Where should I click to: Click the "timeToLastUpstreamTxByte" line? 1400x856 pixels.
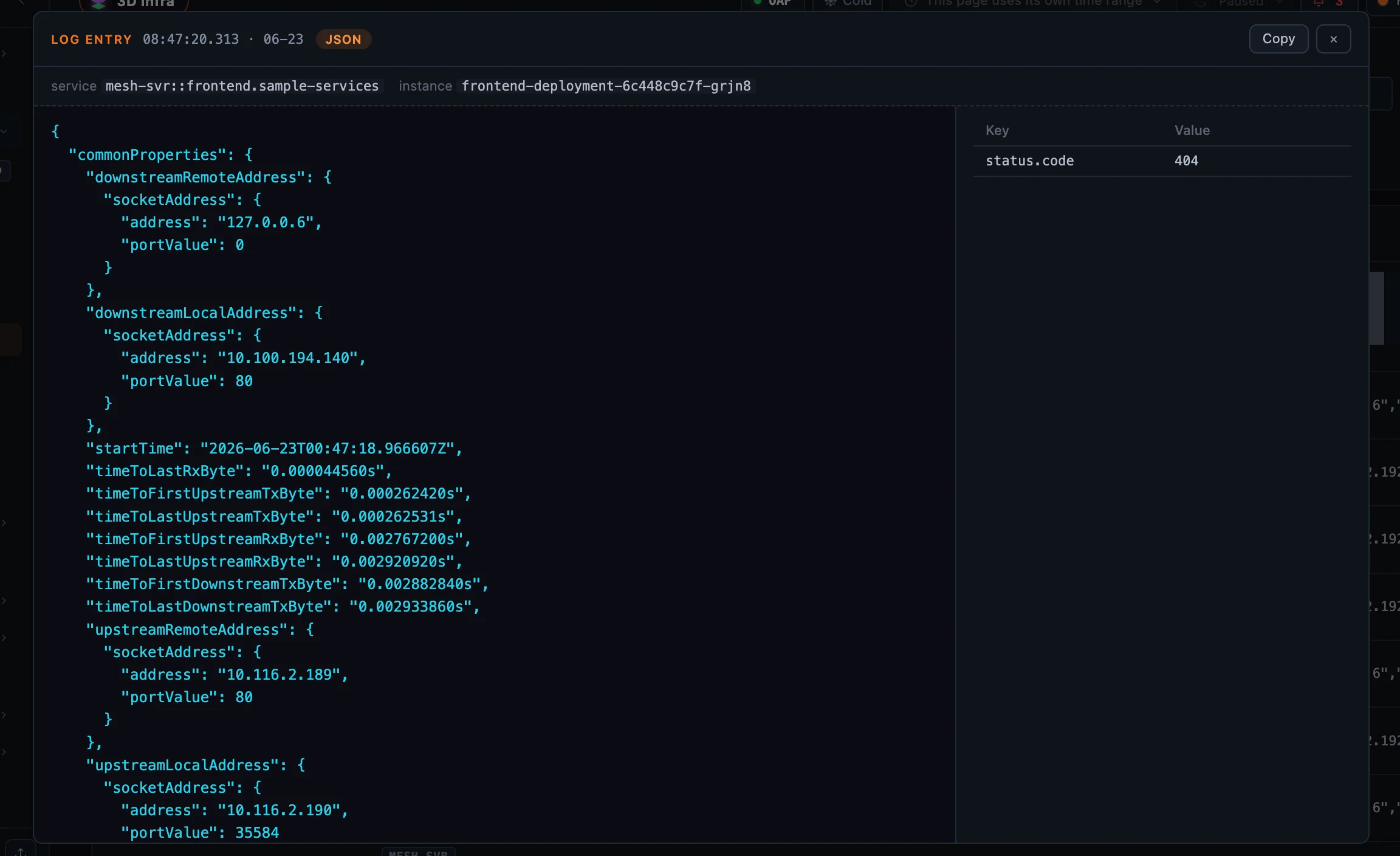(x=274, y=516)
